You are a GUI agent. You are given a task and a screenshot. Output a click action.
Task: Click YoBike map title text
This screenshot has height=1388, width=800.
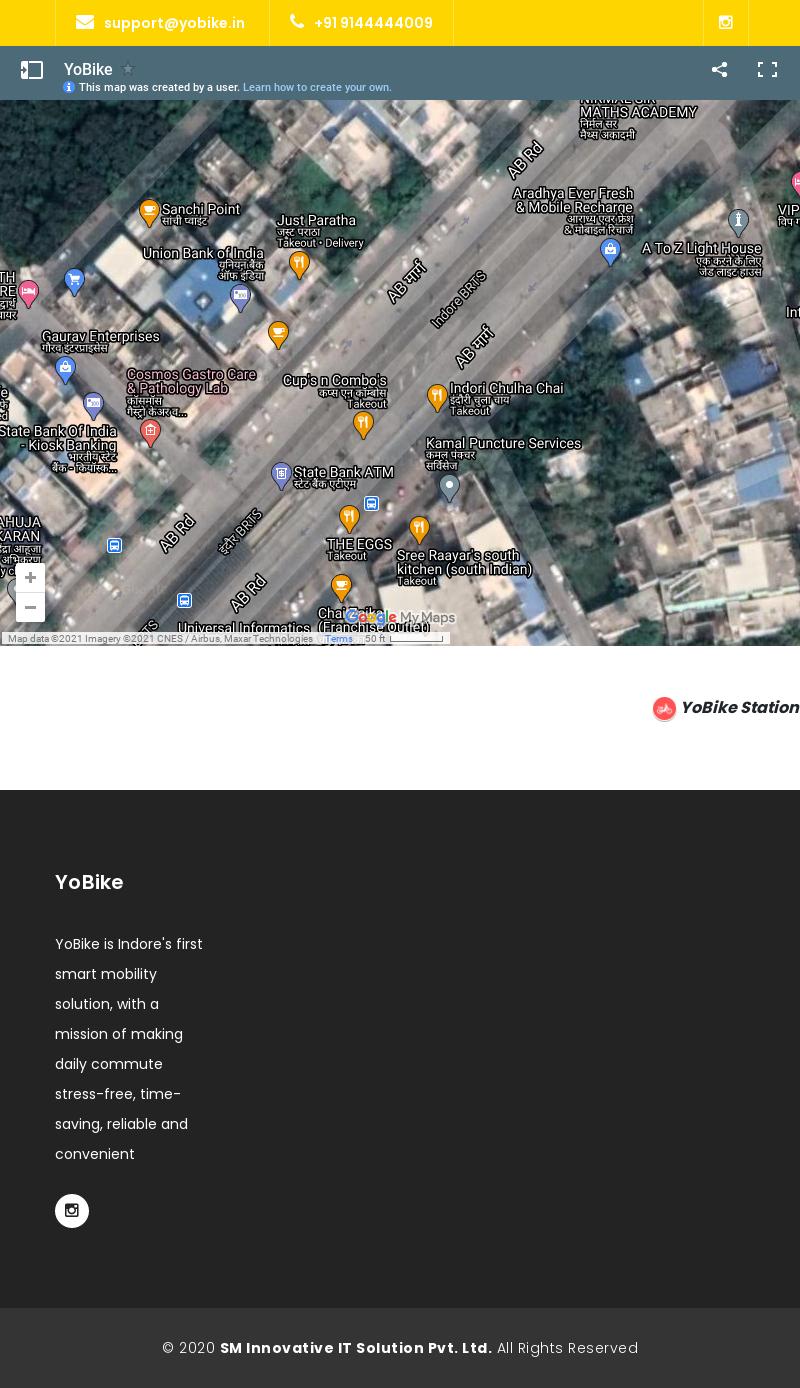coord(88,69)
